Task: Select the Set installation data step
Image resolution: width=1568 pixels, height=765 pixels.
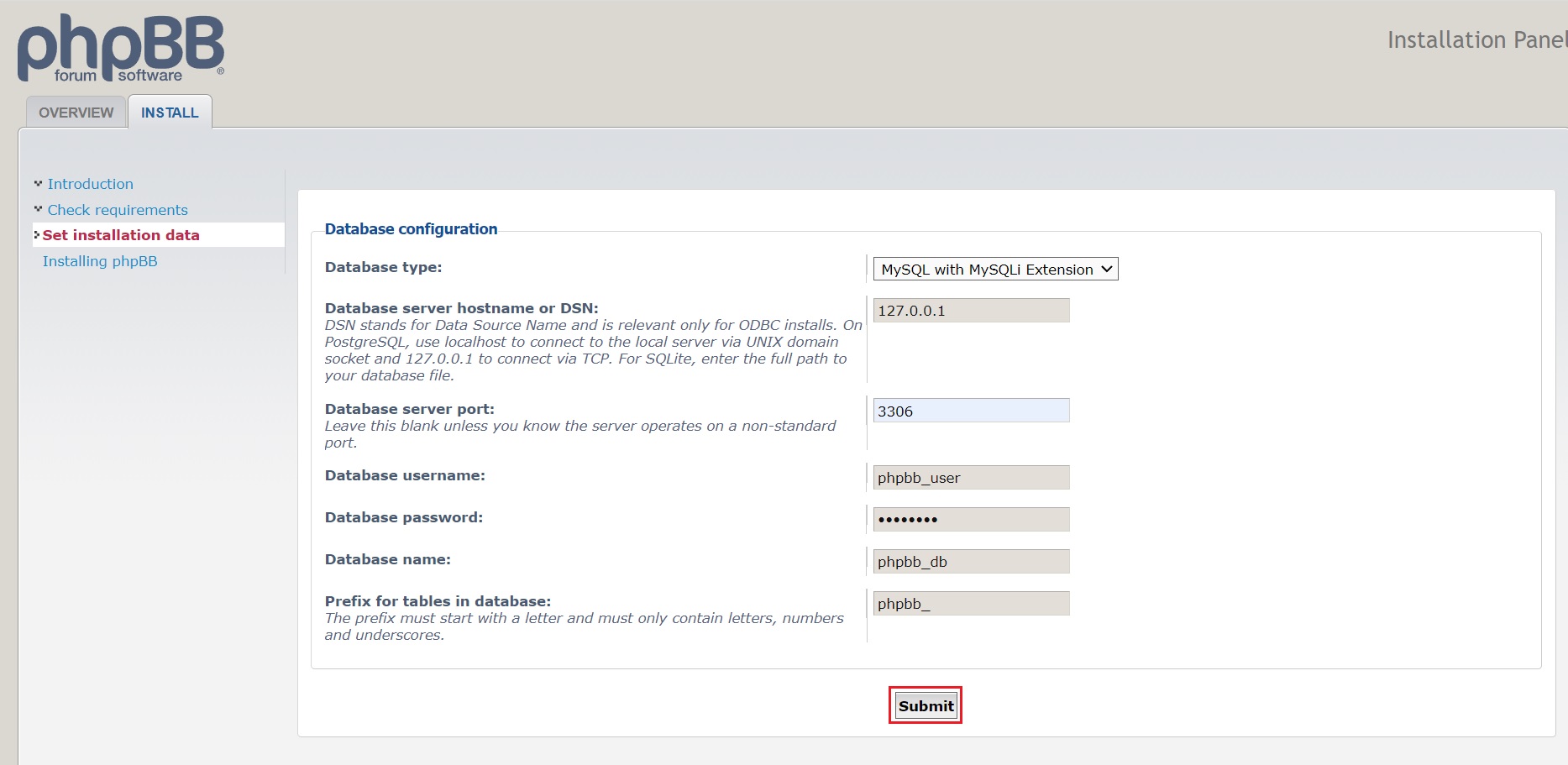Action: tap(121, 235)
